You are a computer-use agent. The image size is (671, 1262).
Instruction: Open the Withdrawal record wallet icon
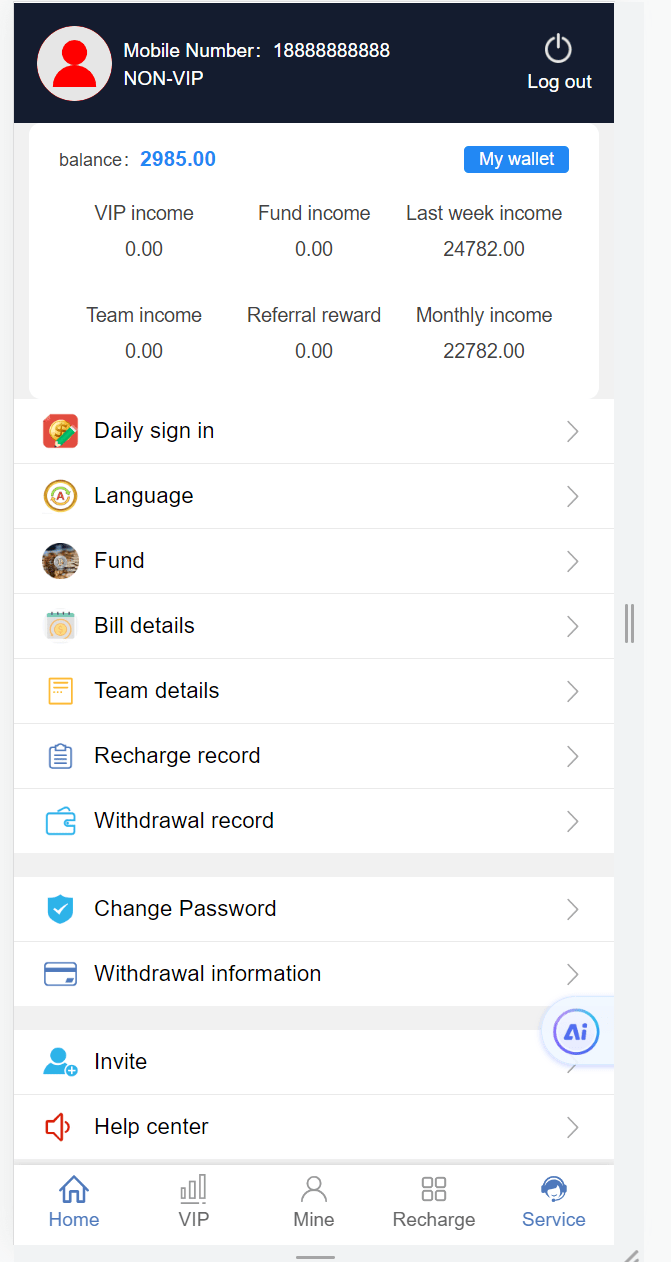pos(60,821)
